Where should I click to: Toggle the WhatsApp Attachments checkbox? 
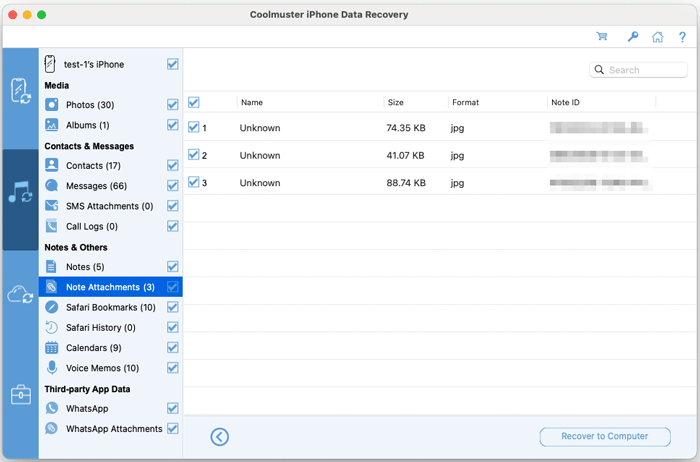tap(173, 429)
